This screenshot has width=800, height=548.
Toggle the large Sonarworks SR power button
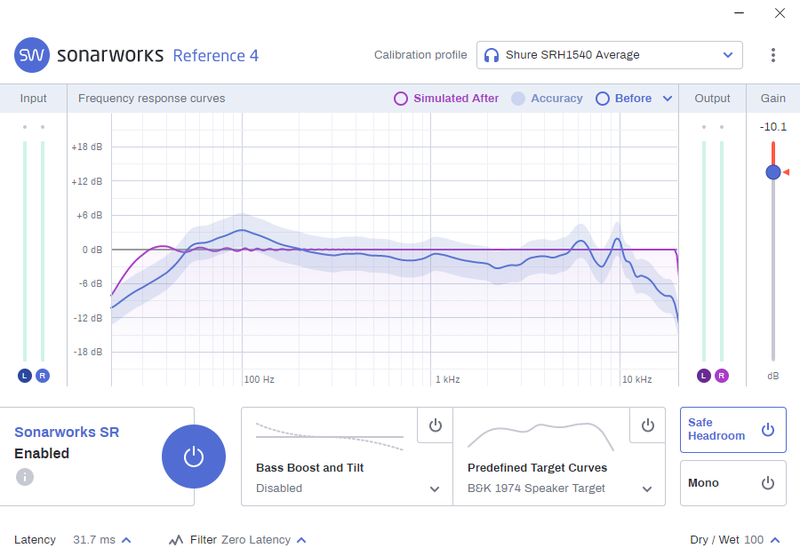(193, 457)
